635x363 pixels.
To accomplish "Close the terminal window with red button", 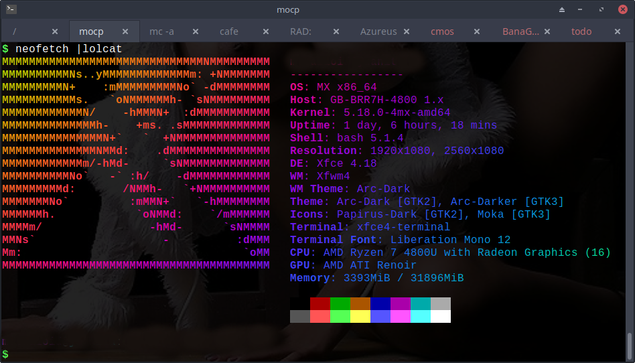I will coord(623,9).
